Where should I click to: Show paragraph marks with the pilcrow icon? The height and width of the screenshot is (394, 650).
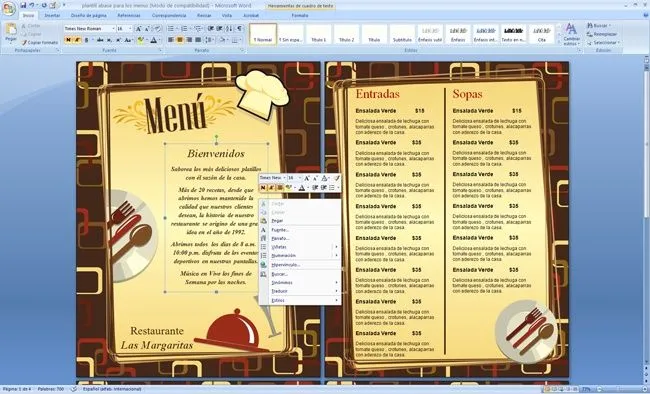coord(240,29)
